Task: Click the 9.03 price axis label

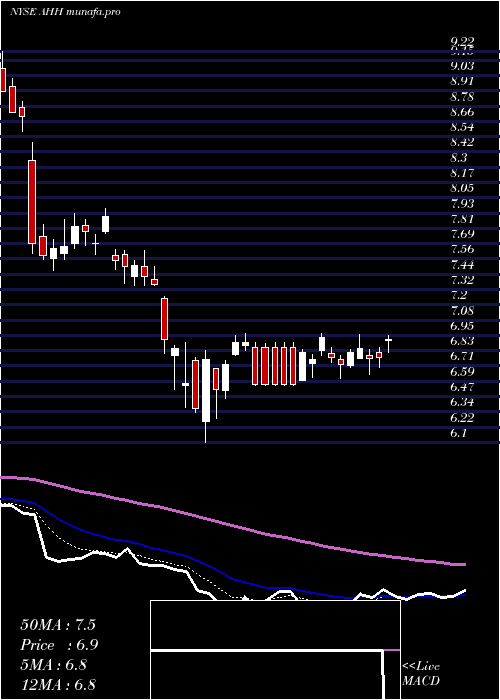Action: [x=462, y=66]
